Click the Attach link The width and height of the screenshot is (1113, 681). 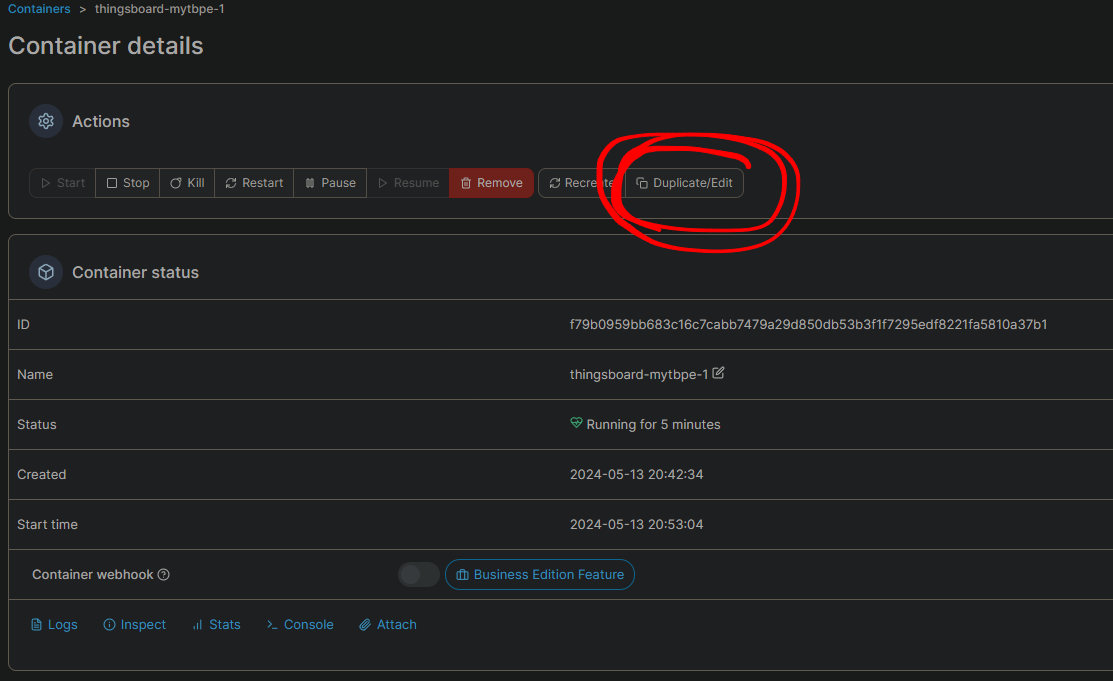coord(388,625)
